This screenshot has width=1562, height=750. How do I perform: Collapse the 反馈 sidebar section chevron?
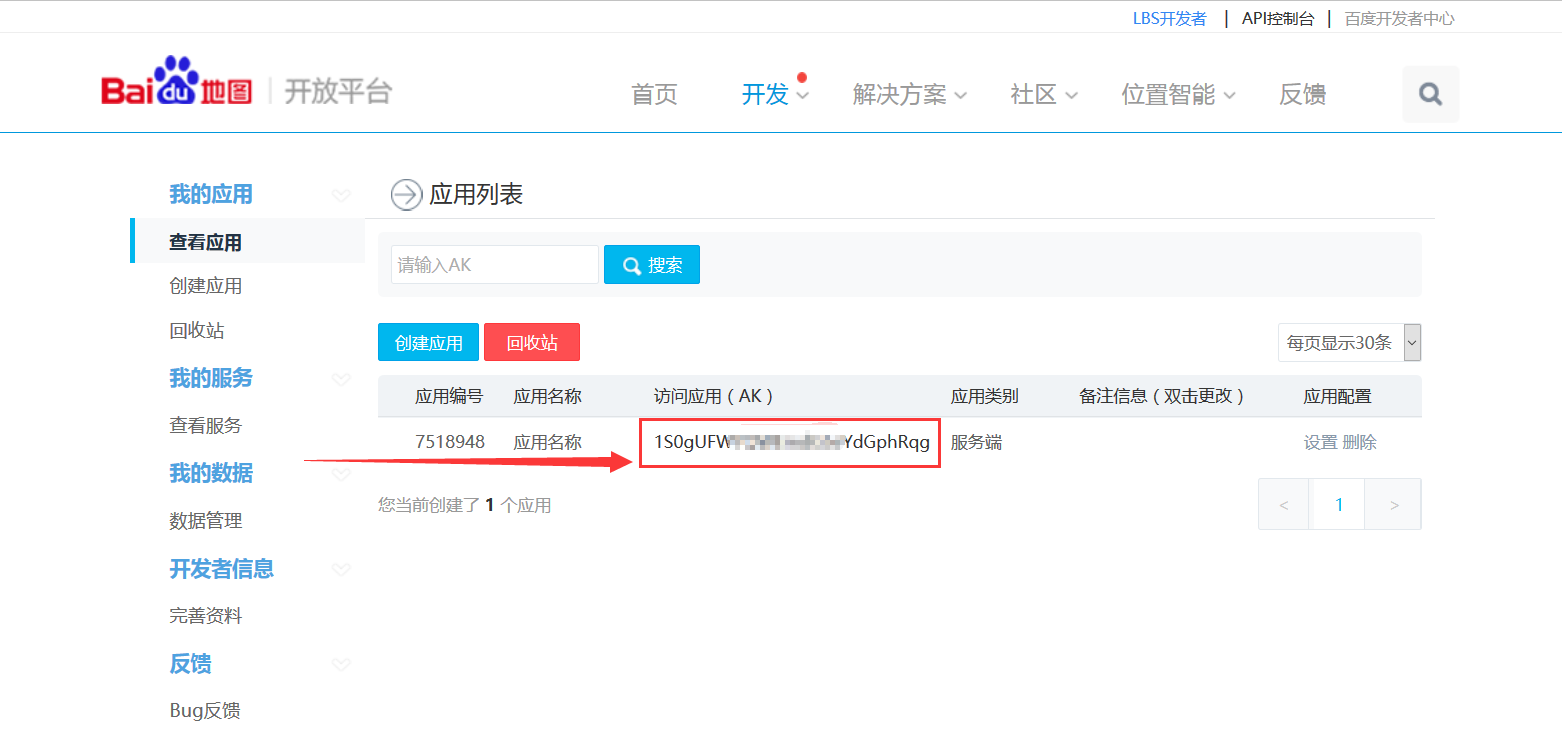coord(341,663)
